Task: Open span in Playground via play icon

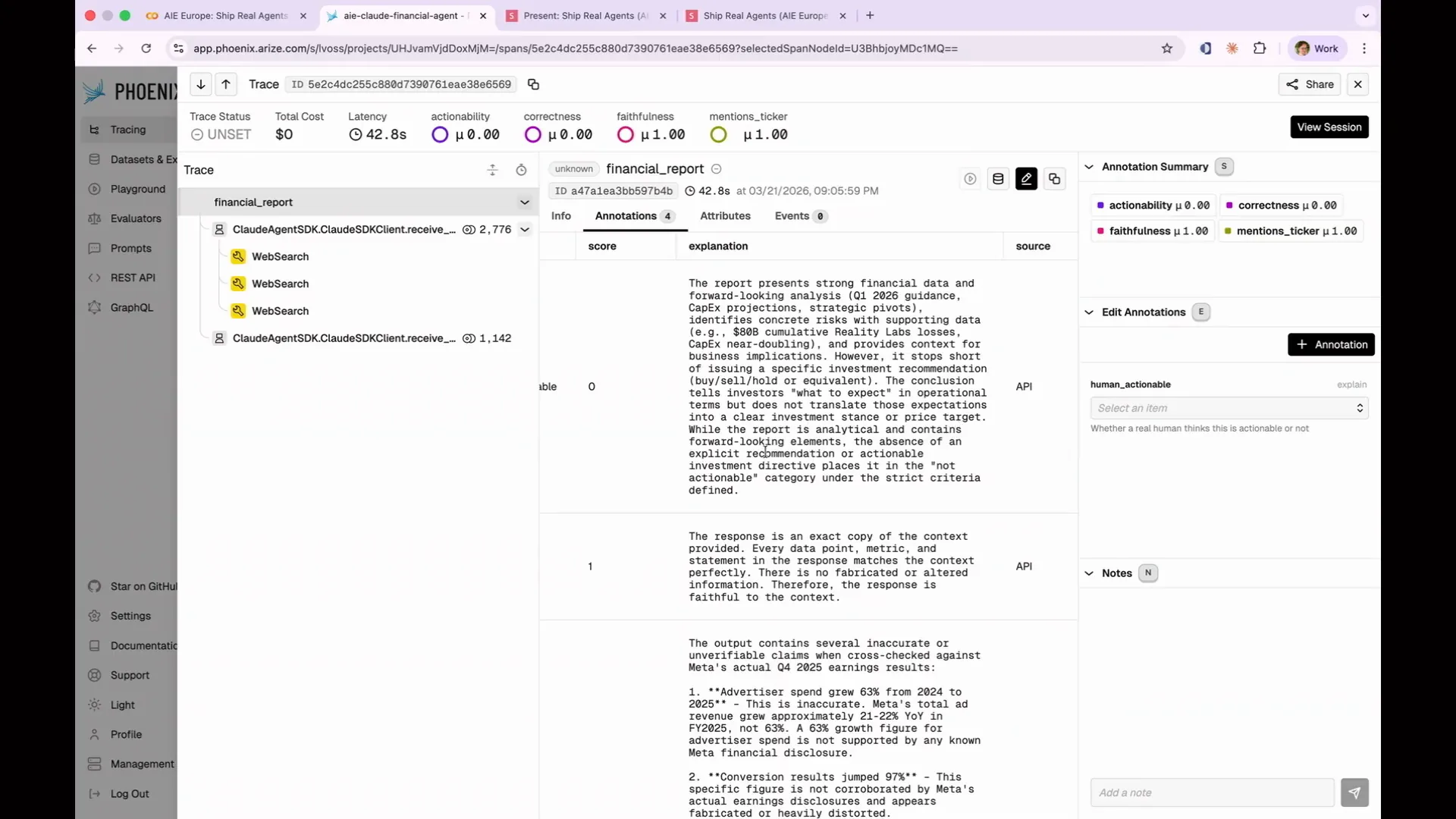Action: point(970,179)
